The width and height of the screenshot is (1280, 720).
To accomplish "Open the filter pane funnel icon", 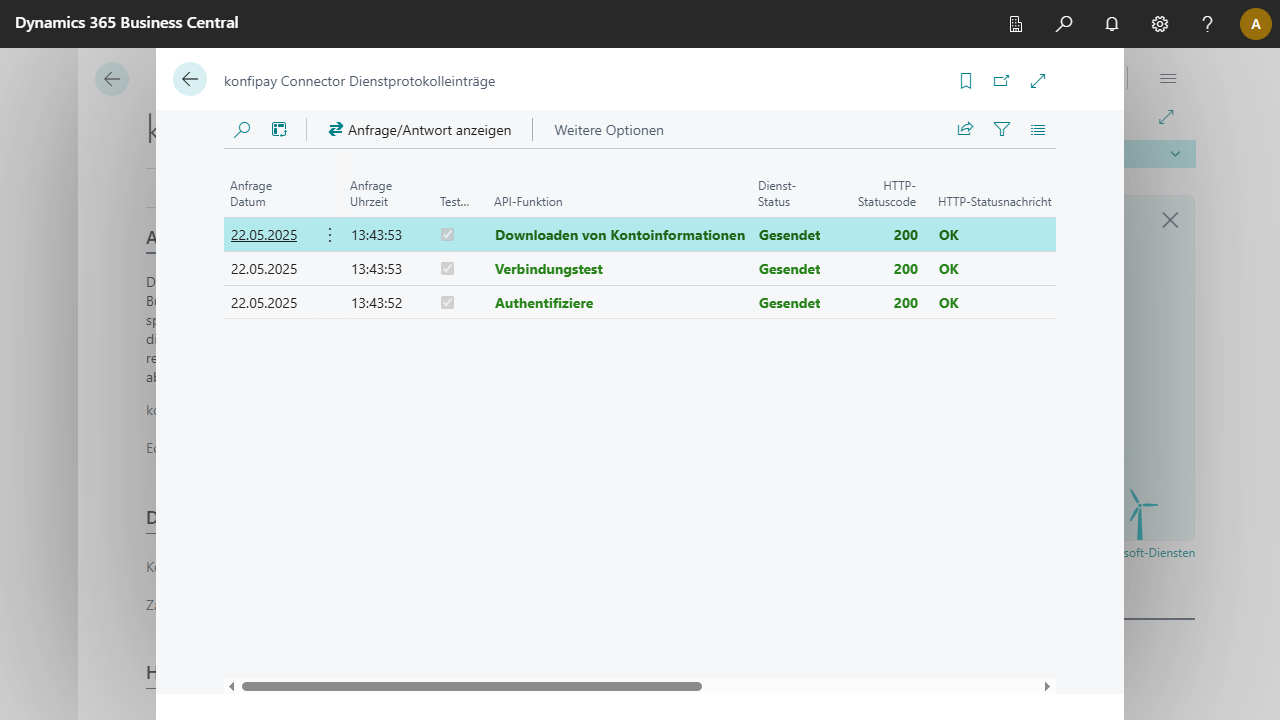I will [1002, 130].
